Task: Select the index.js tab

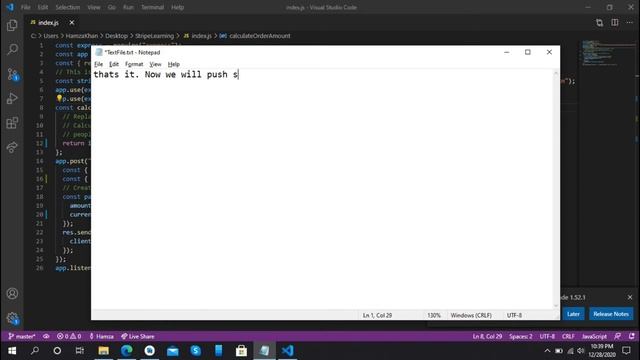Action: 48,22
